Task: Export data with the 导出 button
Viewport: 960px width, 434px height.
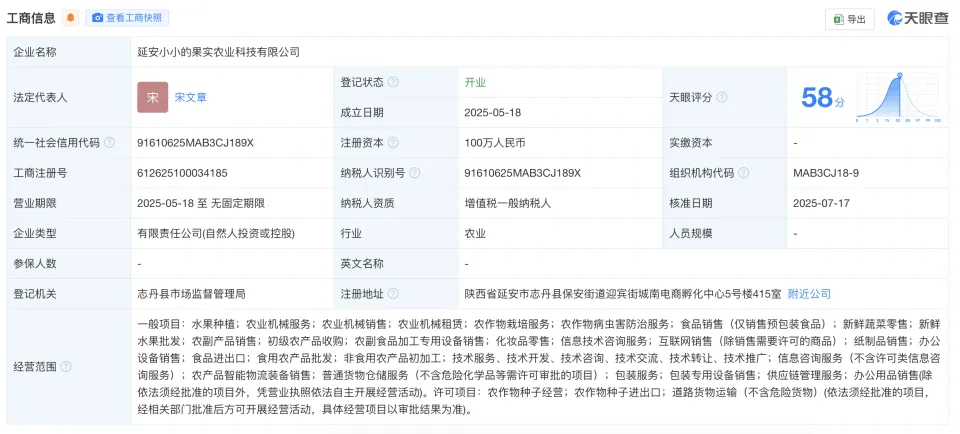Action: click(850, 19)
